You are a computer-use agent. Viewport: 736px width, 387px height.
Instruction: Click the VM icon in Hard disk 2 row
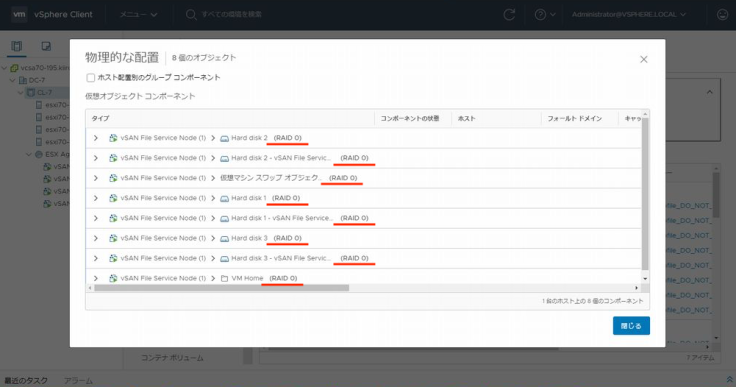(x=113, y=138)
